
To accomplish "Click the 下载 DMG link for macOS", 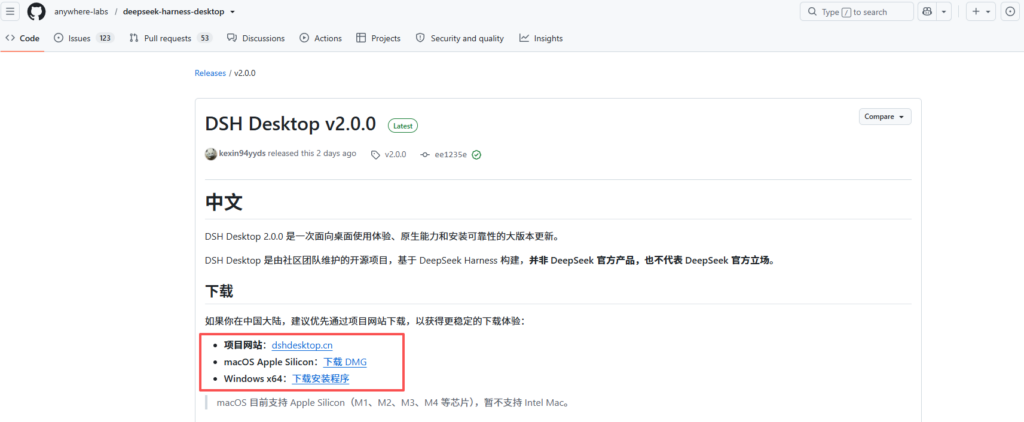I will click(x=345, y=362).
